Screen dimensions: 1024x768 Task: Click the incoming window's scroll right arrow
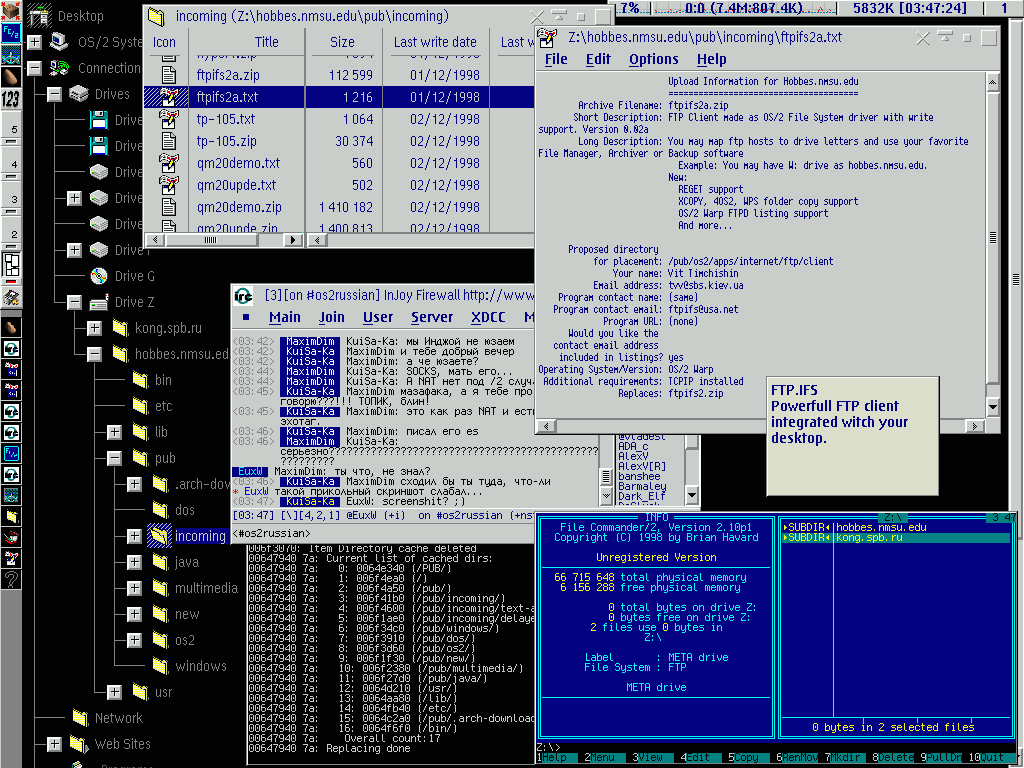click(293, 240)
